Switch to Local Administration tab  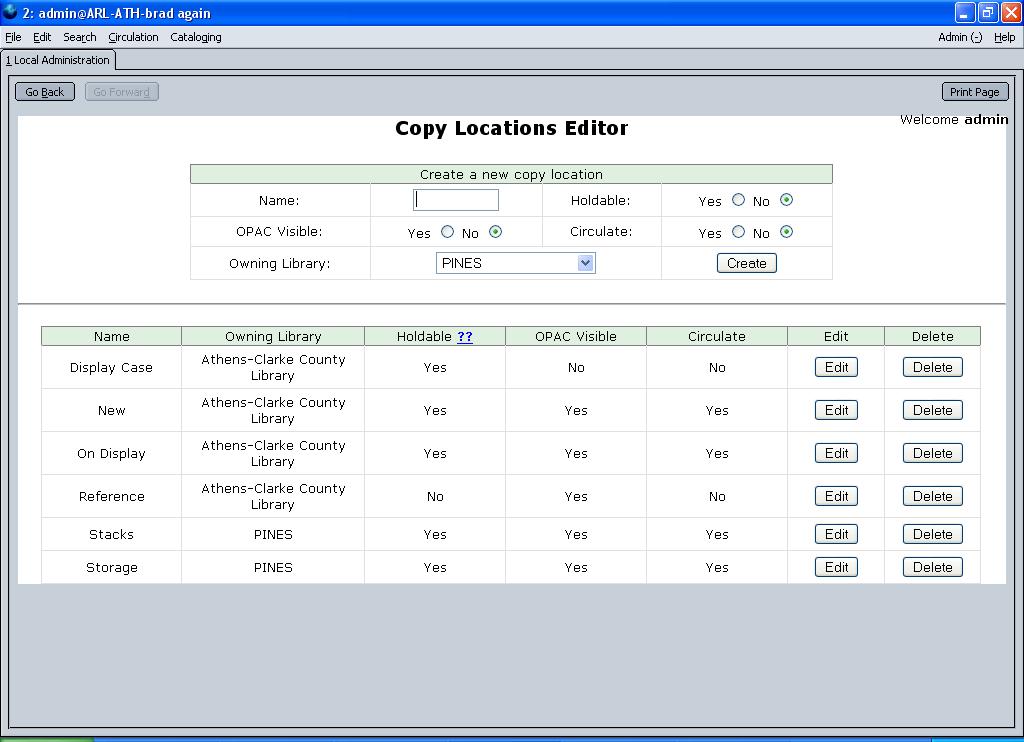point(58,60)
